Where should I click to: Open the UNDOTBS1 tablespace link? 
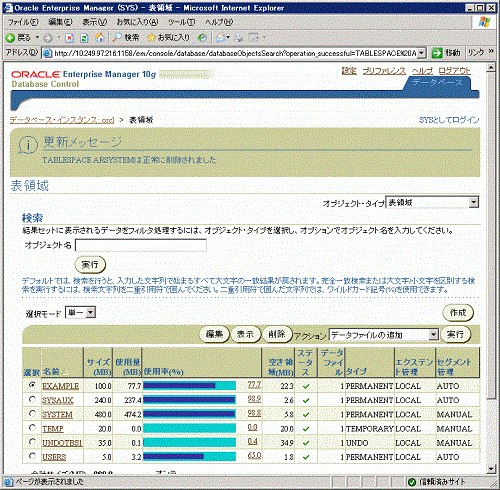(x=62, y=443)
